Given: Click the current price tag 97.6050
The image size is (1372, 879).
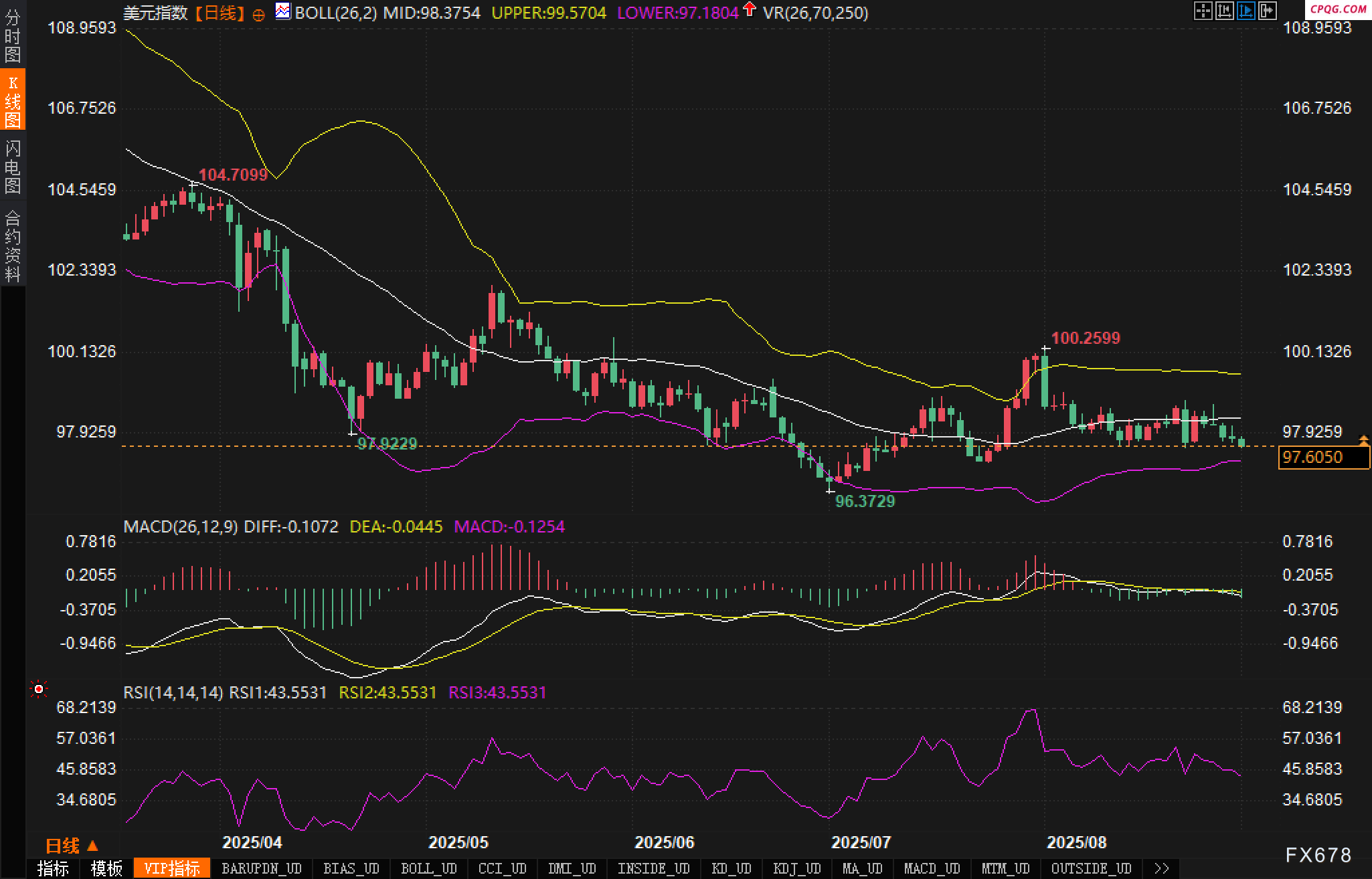Looking at the screenshot, I should tap(1324, 458).
